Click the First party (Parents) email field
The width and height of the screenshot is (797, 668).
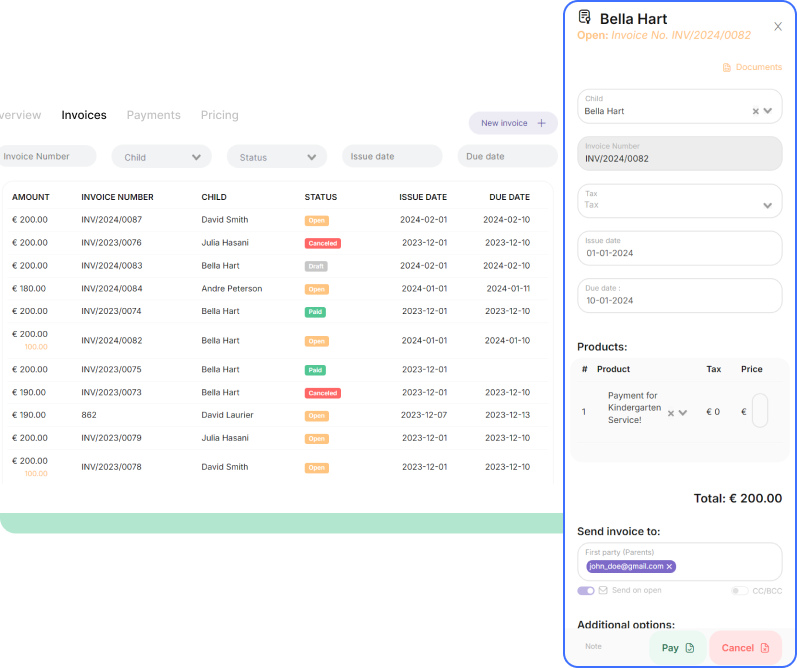click(x=680, y=562)
